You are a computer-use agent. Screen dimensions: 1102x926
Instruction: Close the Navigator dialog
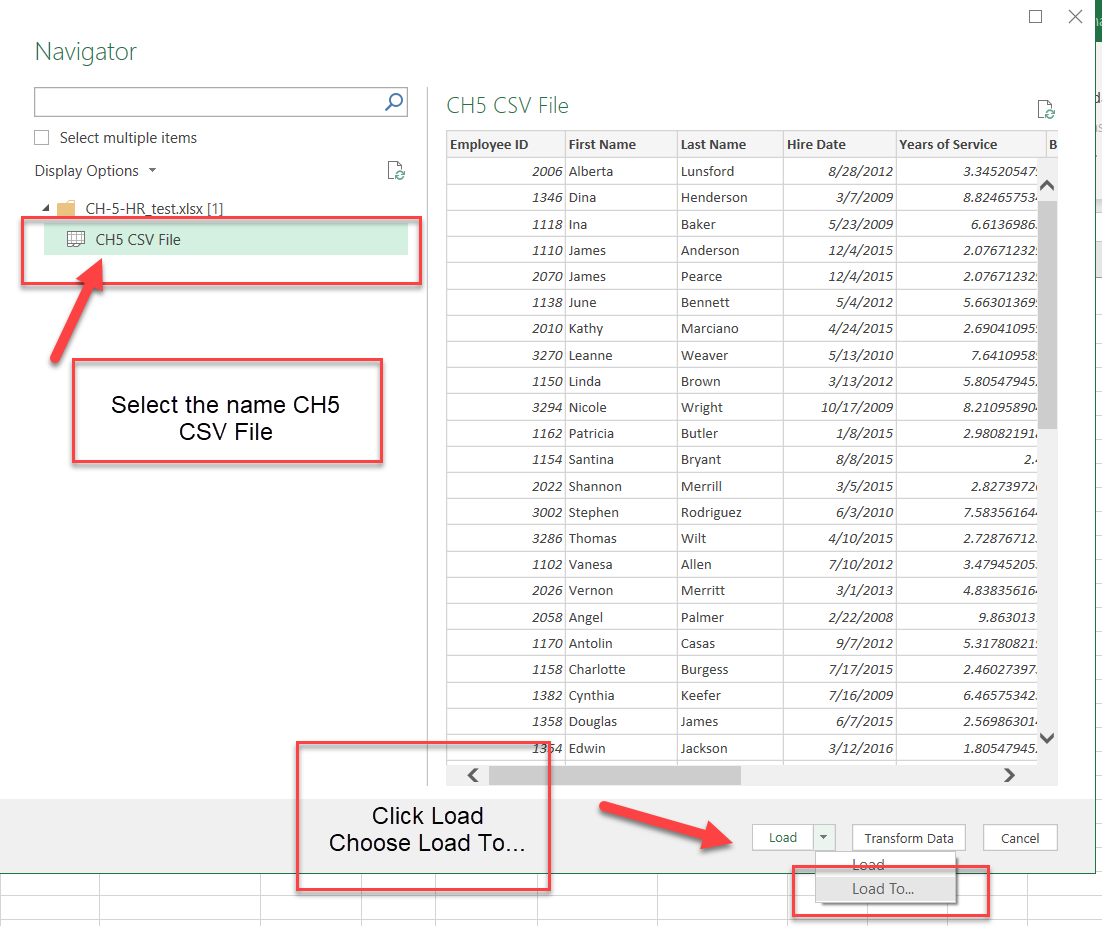1075,16
